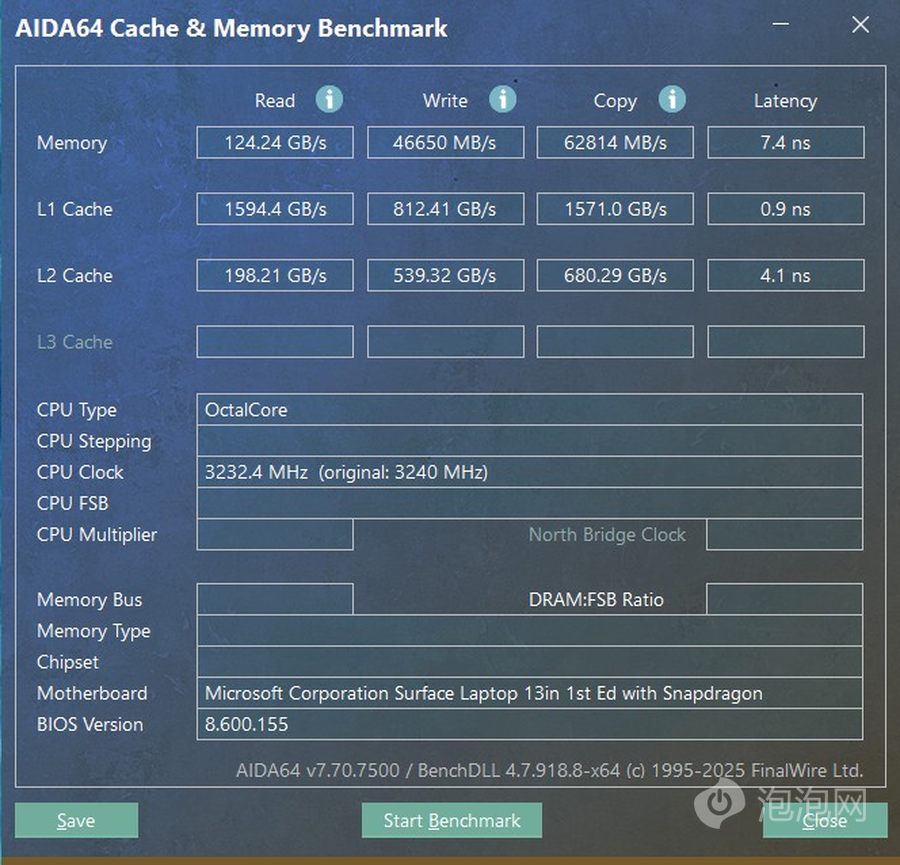Screen dimensions: 900x865
Task: Save the benchmark results
Action: coord(76,820)
